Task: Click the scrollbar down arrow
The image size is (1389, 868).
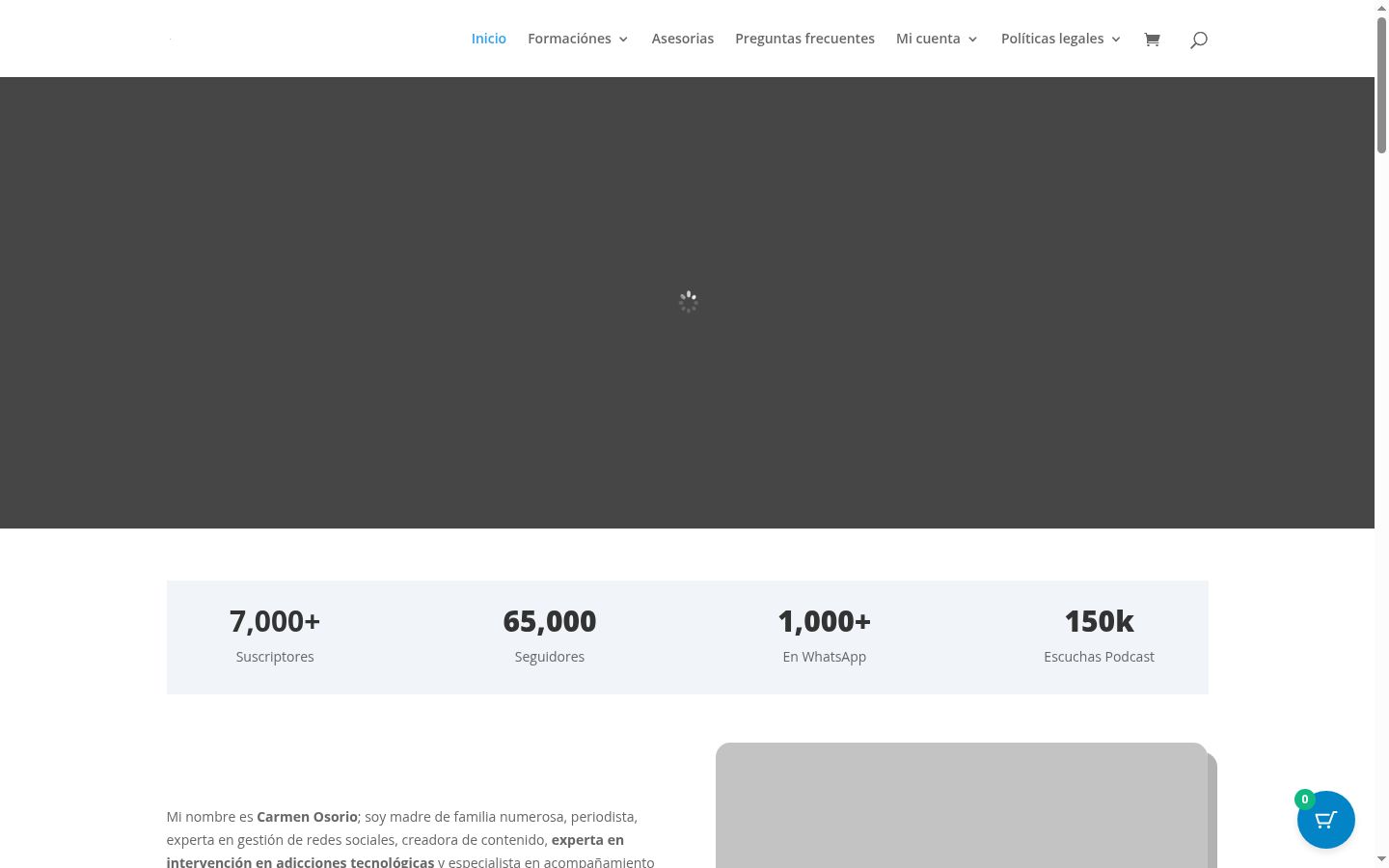Action: click(x=1381, y=858)
